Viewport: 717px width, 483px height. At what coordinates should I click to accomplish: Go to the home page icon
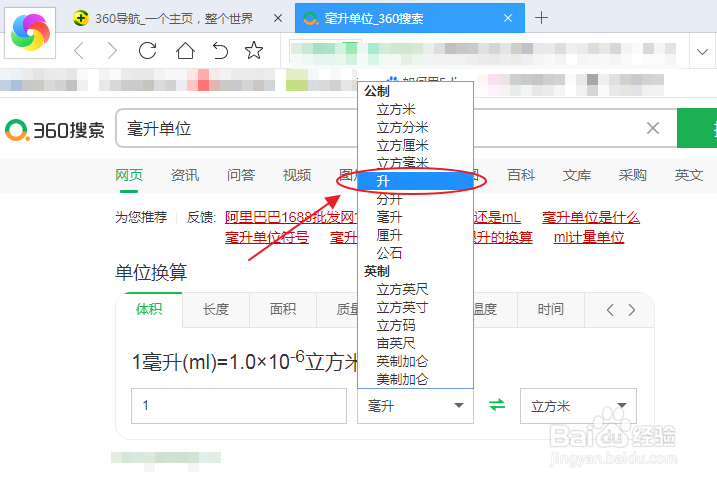(185, 50)
